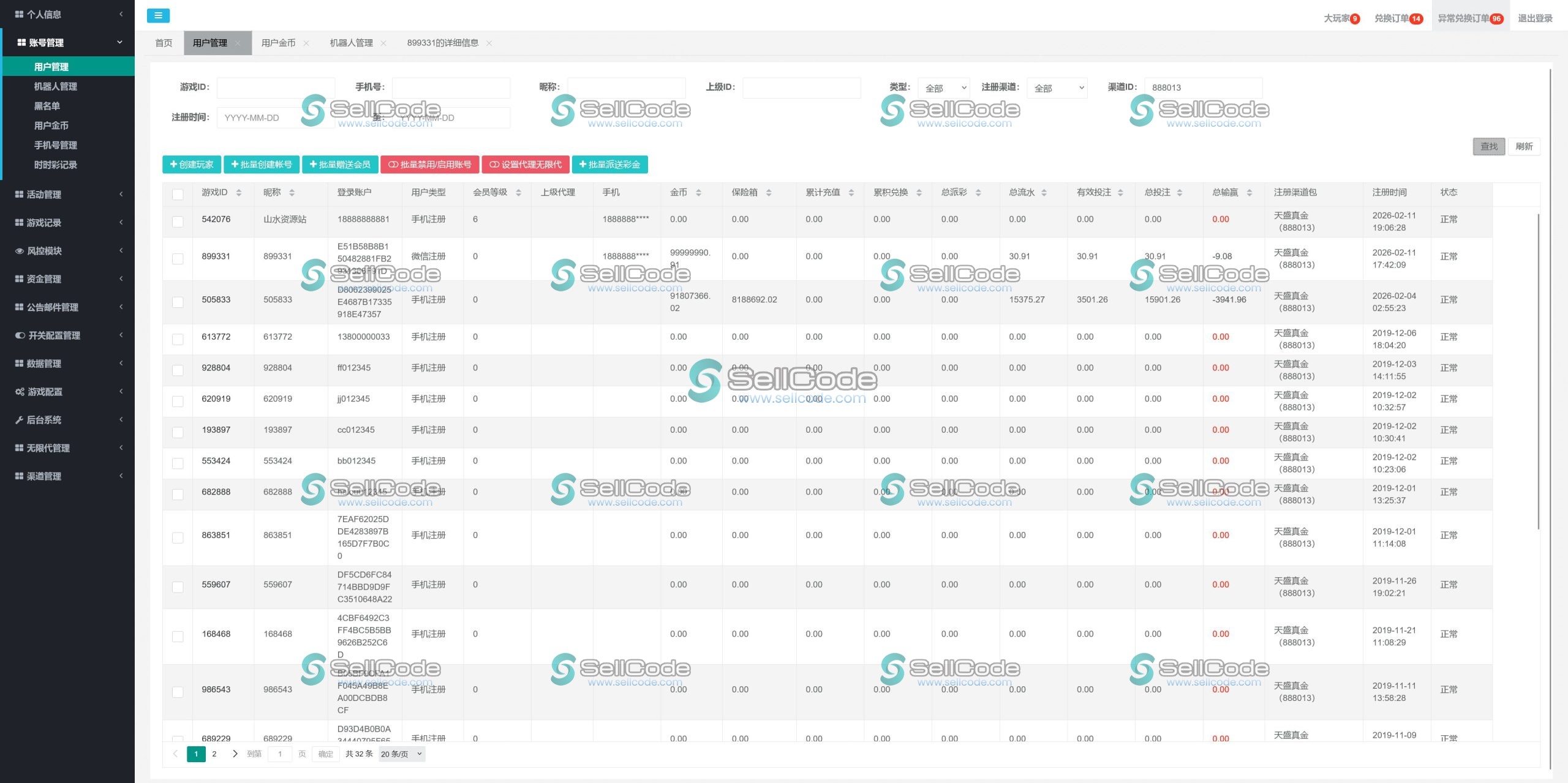
Task: Open 黑名单 in the sidebar menu
Action: pos(47,106)
